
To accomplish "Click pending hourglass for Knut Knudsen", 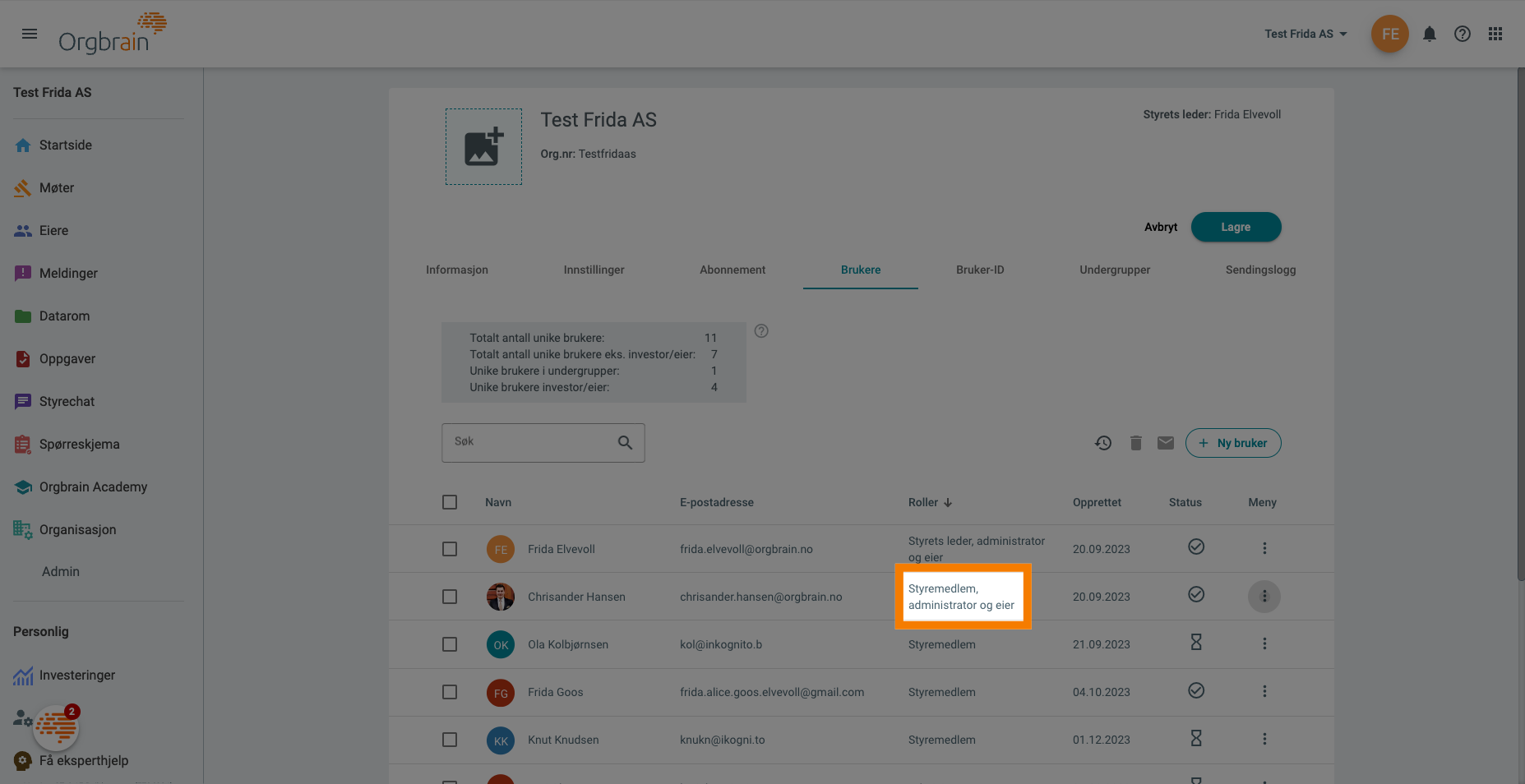I will tap(1196, 738).
